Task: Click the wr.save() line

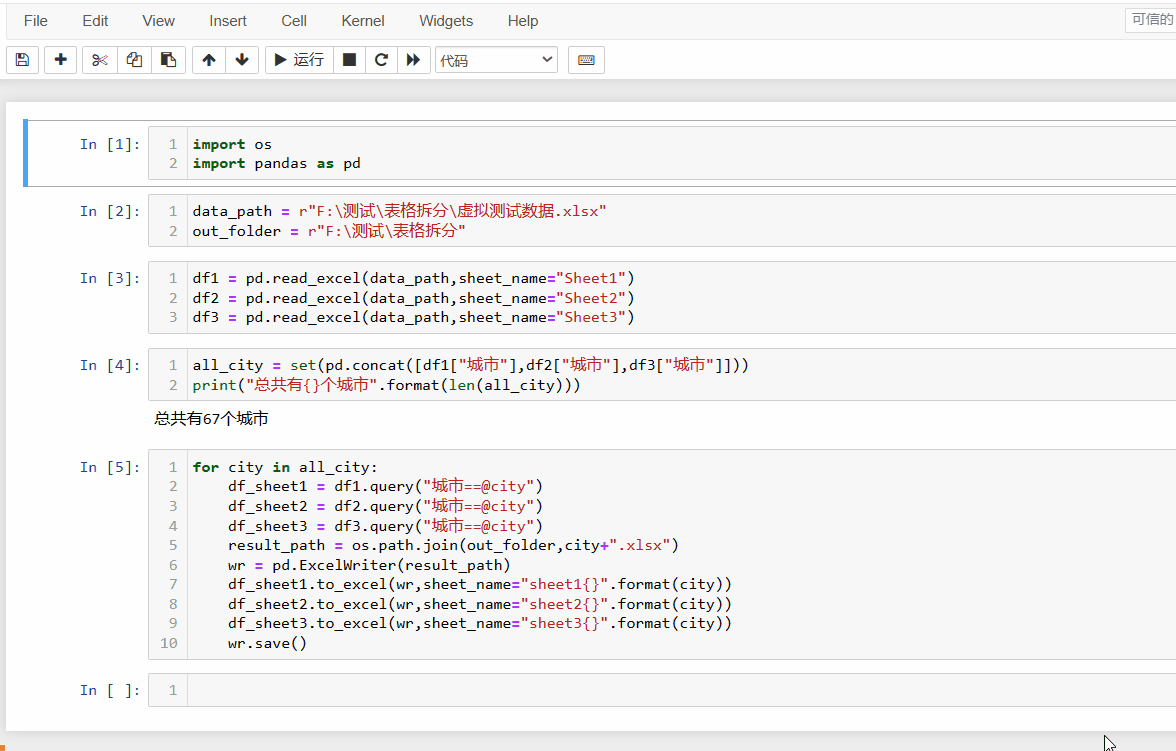Action: (267, 643)
